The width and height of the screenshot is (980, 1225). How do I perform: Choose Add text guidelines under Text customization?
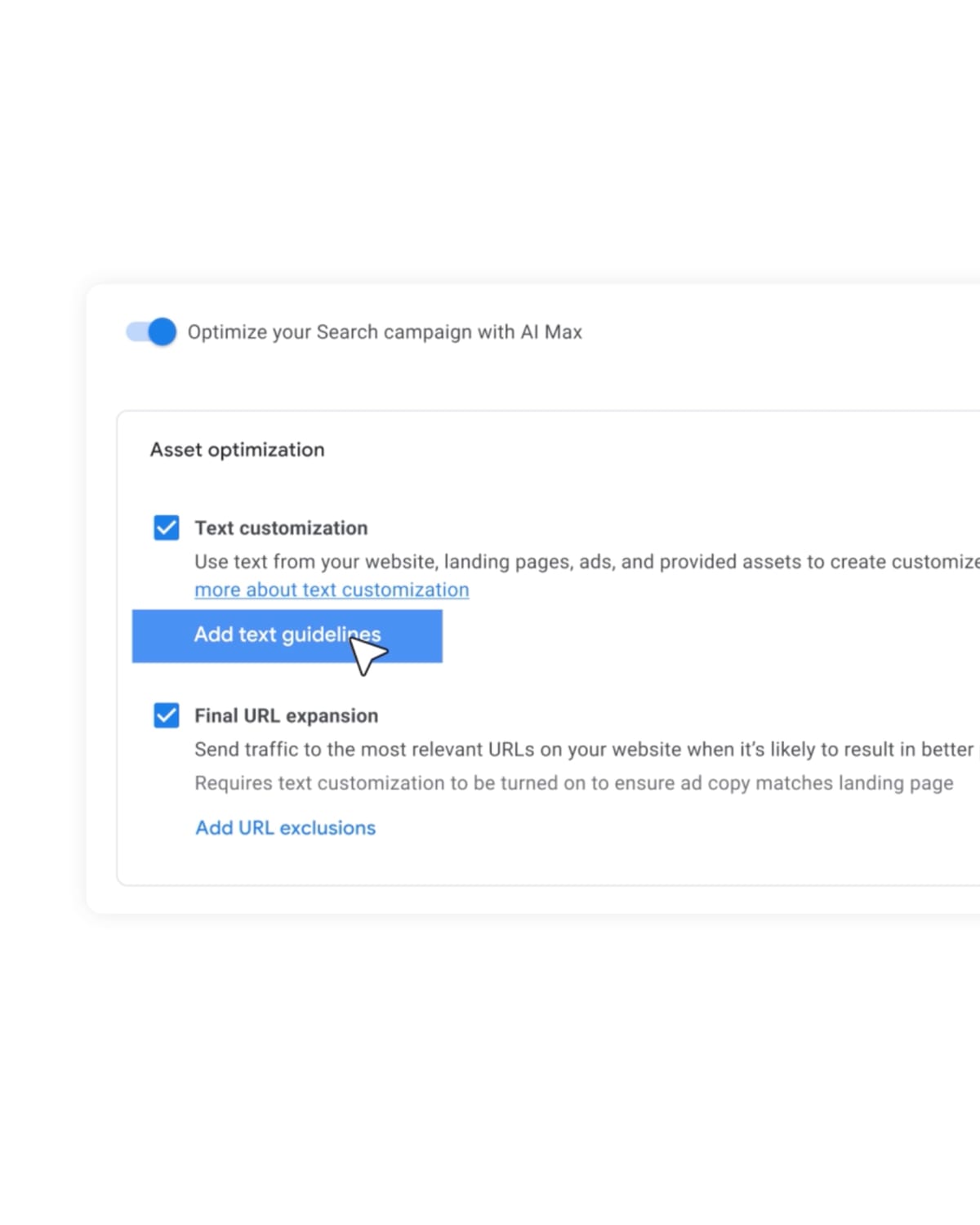point(287,635)
